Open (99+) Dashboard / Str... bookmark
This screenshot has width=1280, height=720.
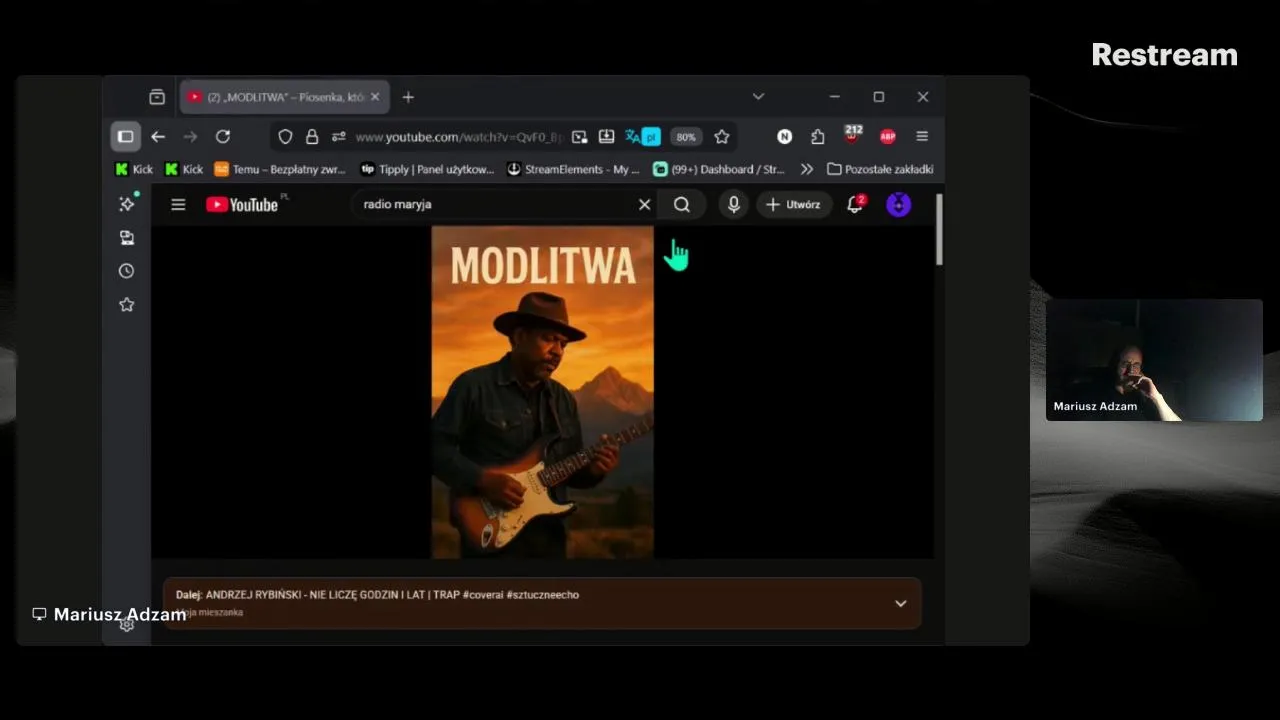click(719, 169)
